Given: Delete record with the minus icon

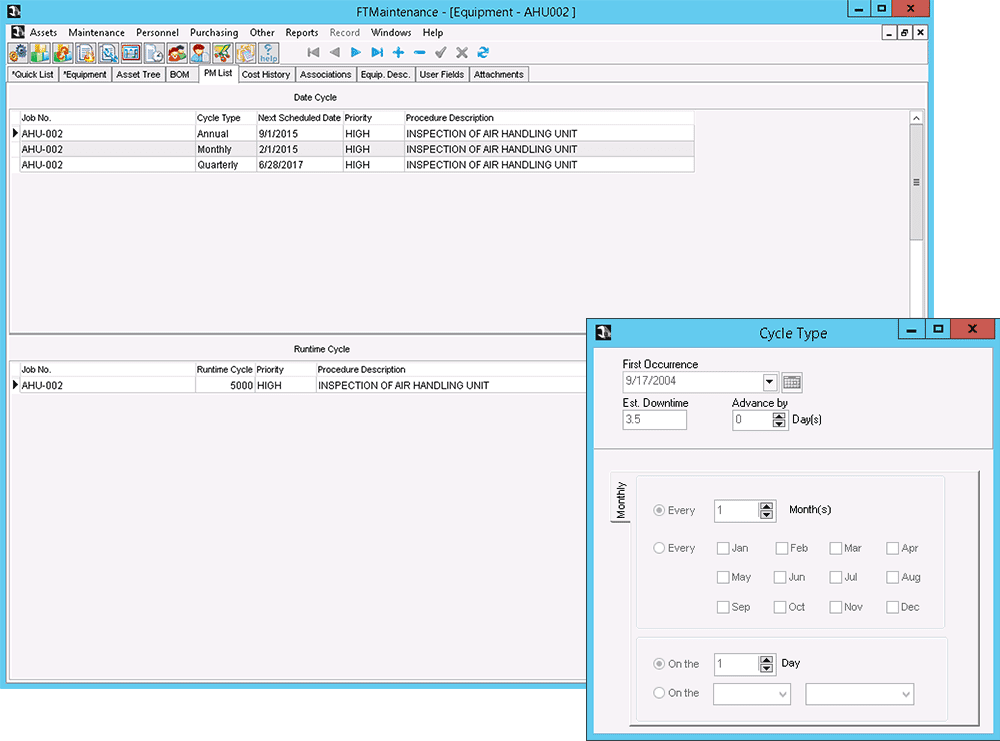Looking at the screenshot, I should point(419,52).
